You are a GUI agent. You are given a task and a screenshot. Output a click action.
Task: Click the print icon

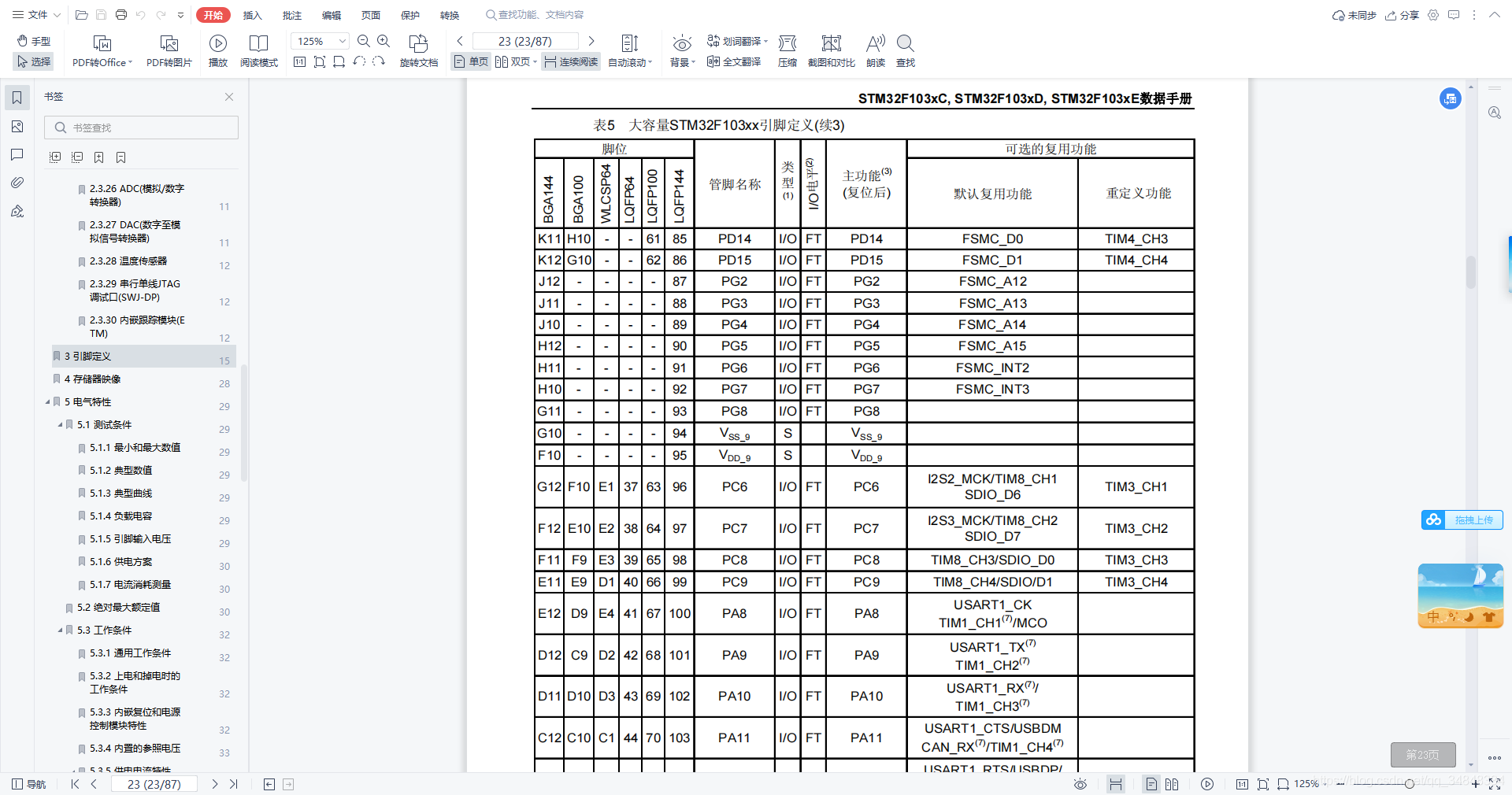(121, 15)
